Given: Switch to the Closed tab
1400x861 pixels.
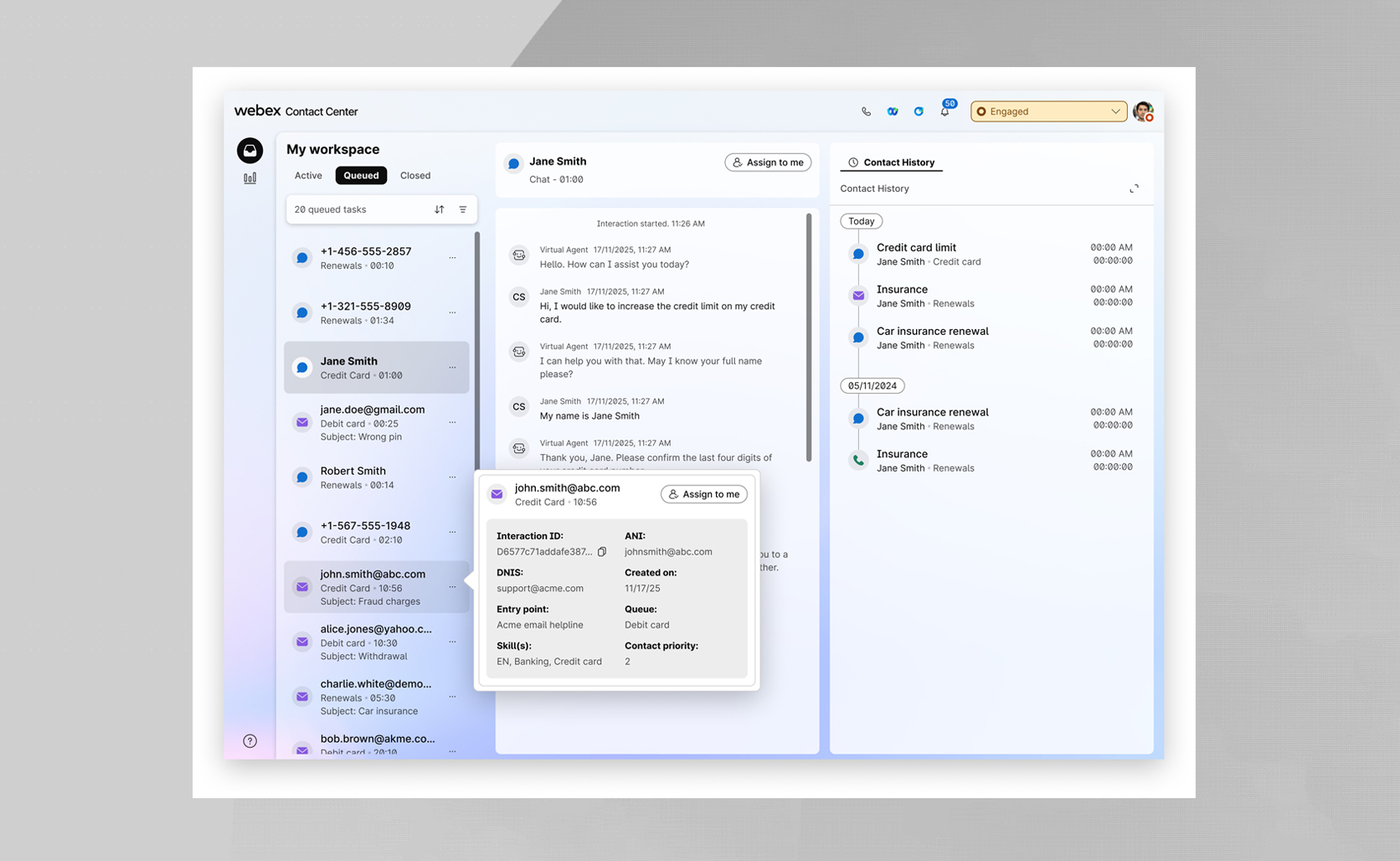Looking at the screenshot, I should 415,175.
